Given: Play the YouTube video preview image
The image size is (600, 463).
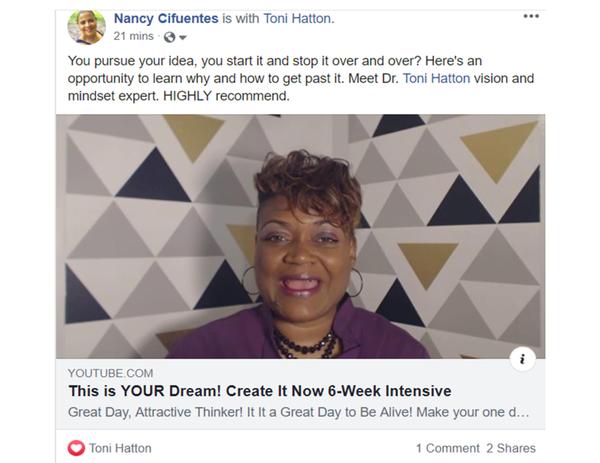Looking at the screenshot, I should click(300, 236).
